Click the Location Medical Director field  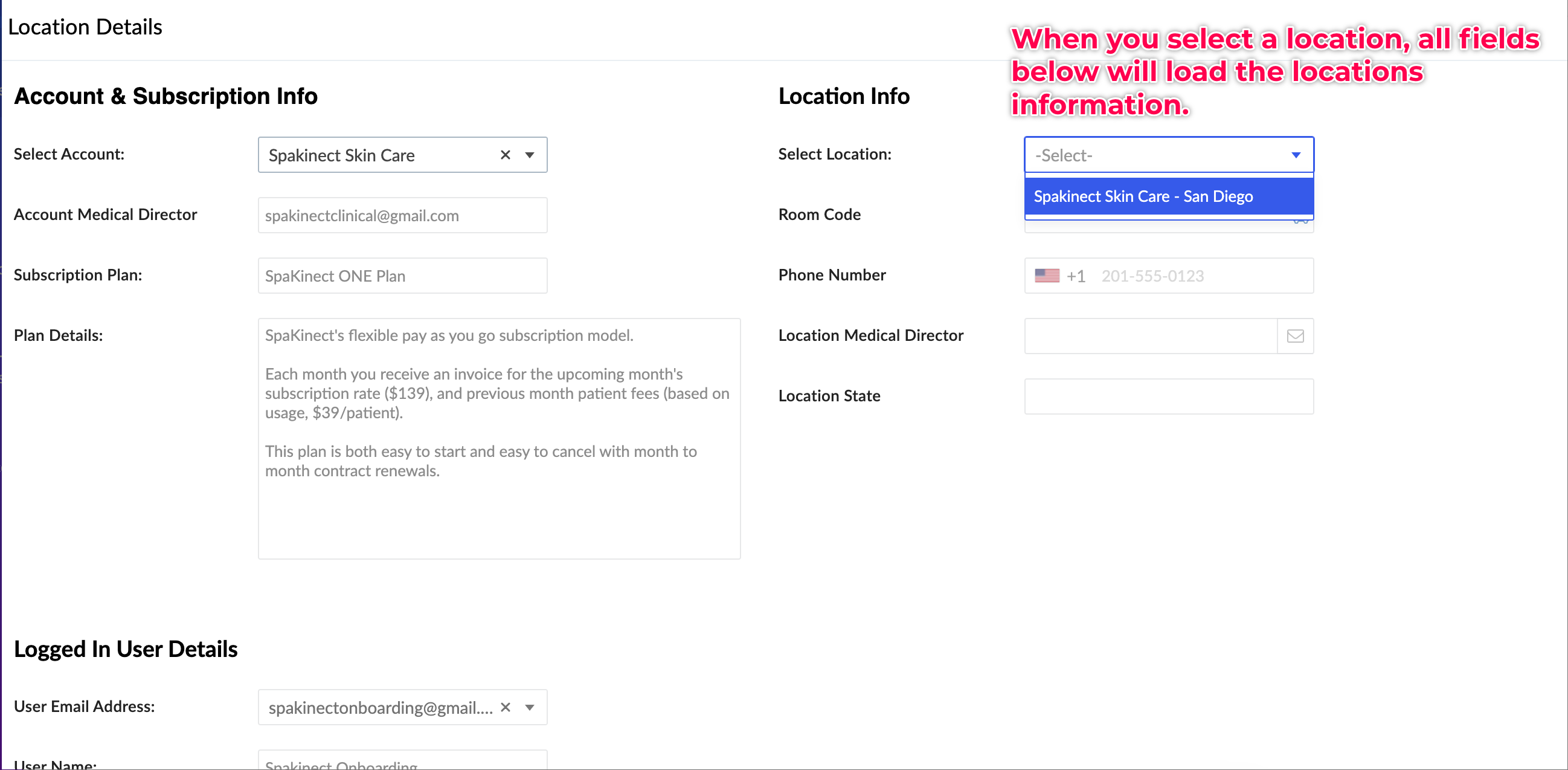click(x=1151, y=336)
